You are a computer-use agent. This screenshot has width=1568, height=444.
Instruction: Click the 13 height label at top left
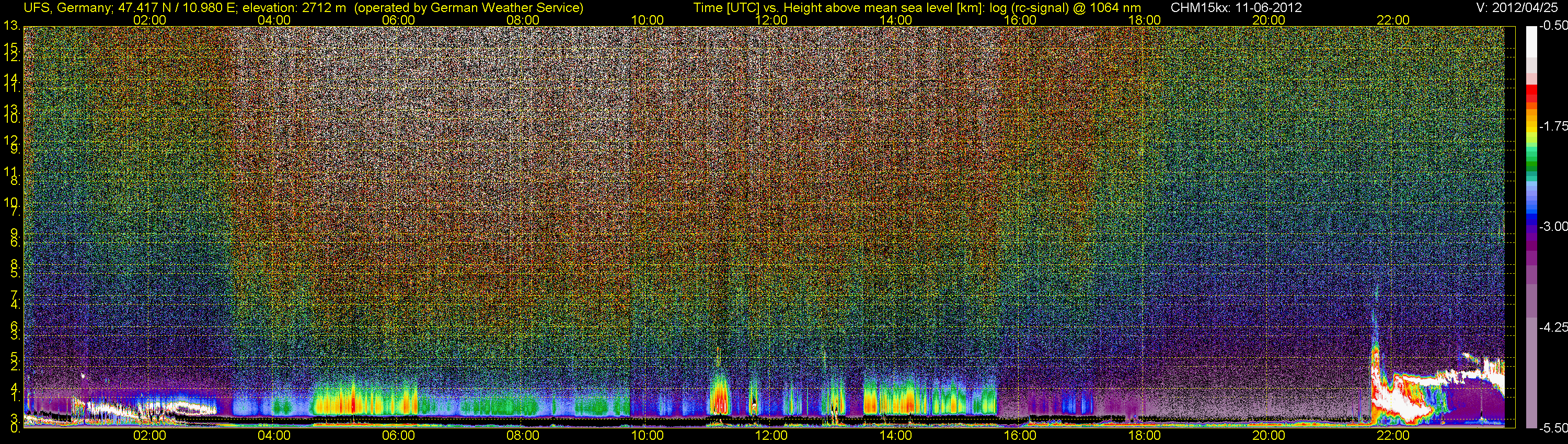click(x=10, y=26)
